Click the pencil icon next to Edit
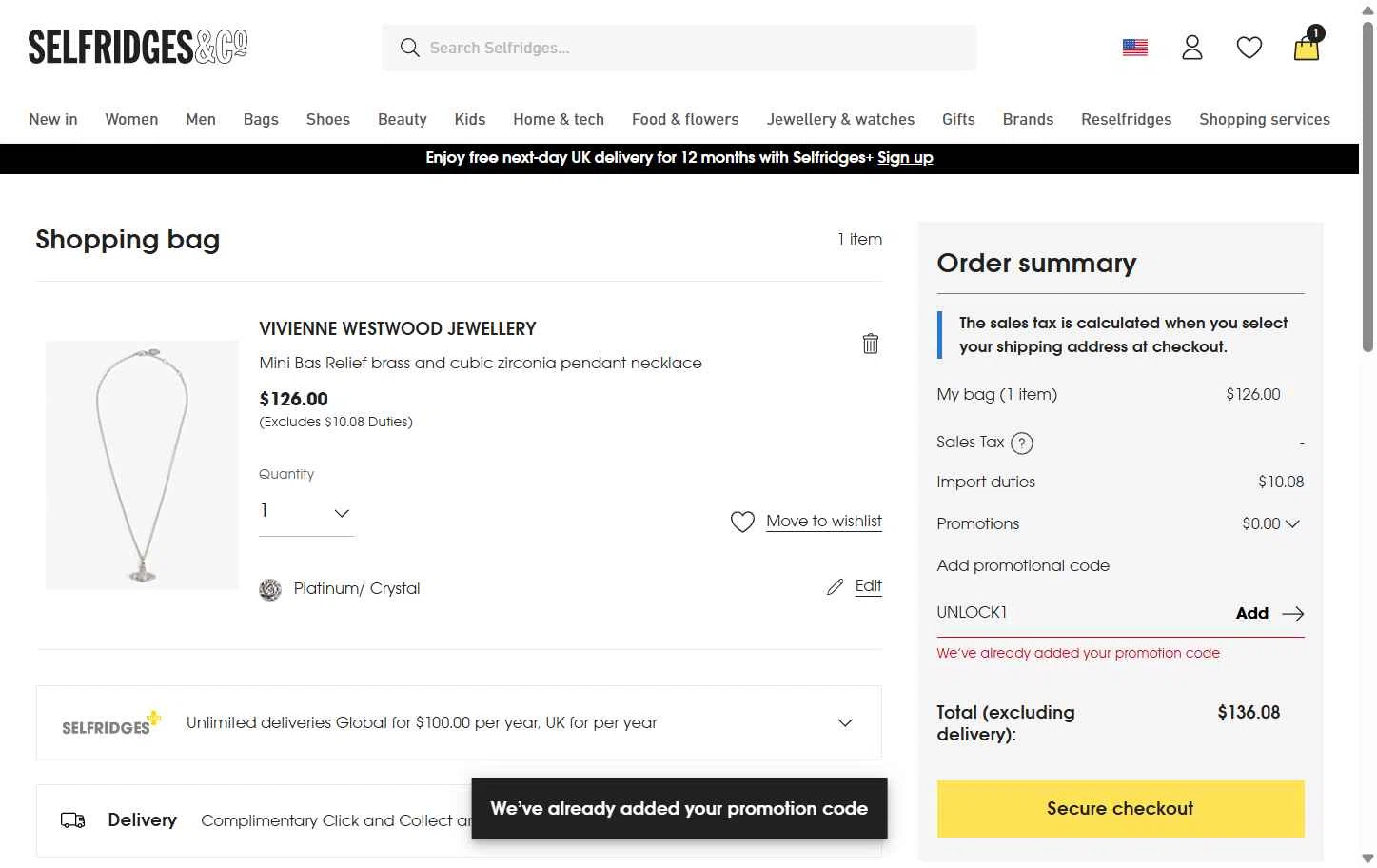 [x=835, y=587]
